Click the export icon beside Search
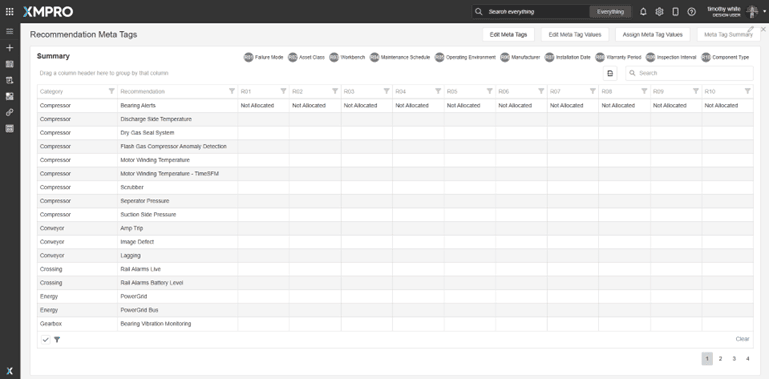Screen dimensions: 769x379 point(610,73)
